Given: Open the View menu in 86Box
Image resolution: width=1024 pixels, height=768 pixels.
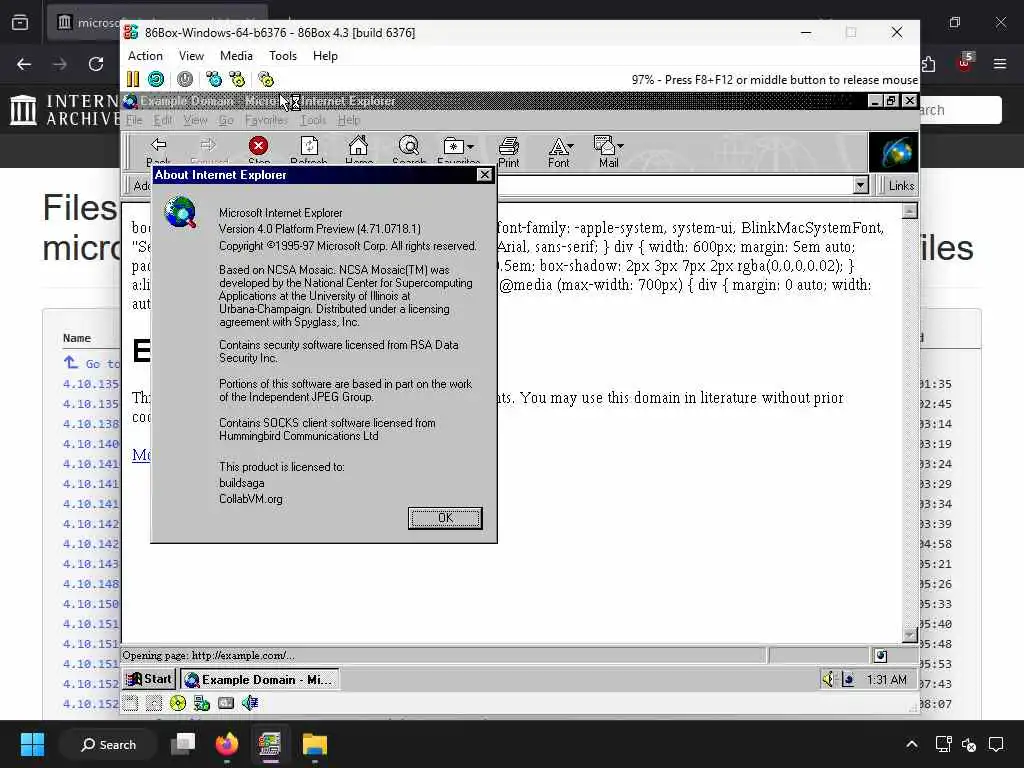Looking at the screenshot, I should coord(191,56).
